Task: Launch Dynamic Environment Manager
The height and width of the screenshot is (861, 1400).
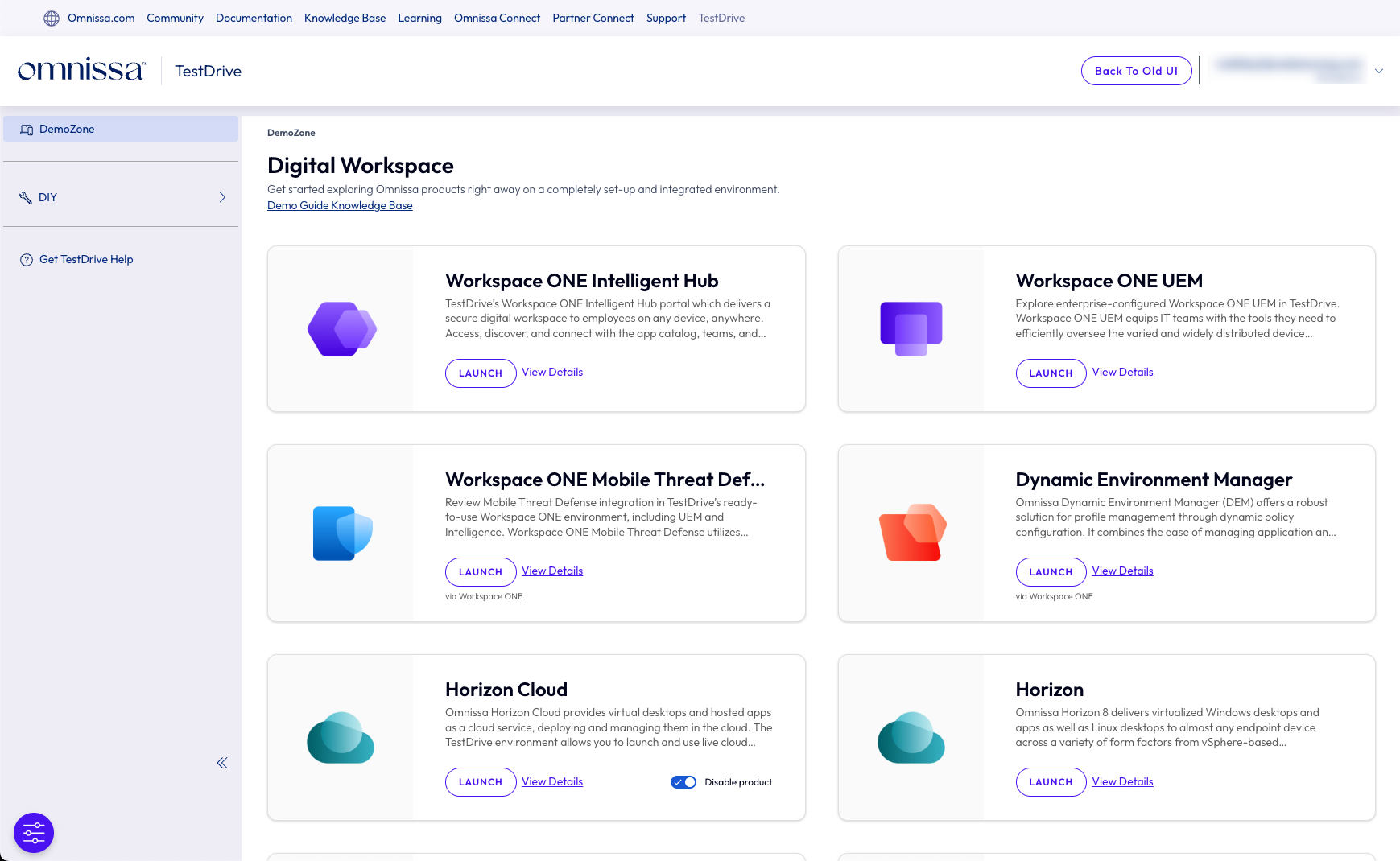Action: point(1050,572)
